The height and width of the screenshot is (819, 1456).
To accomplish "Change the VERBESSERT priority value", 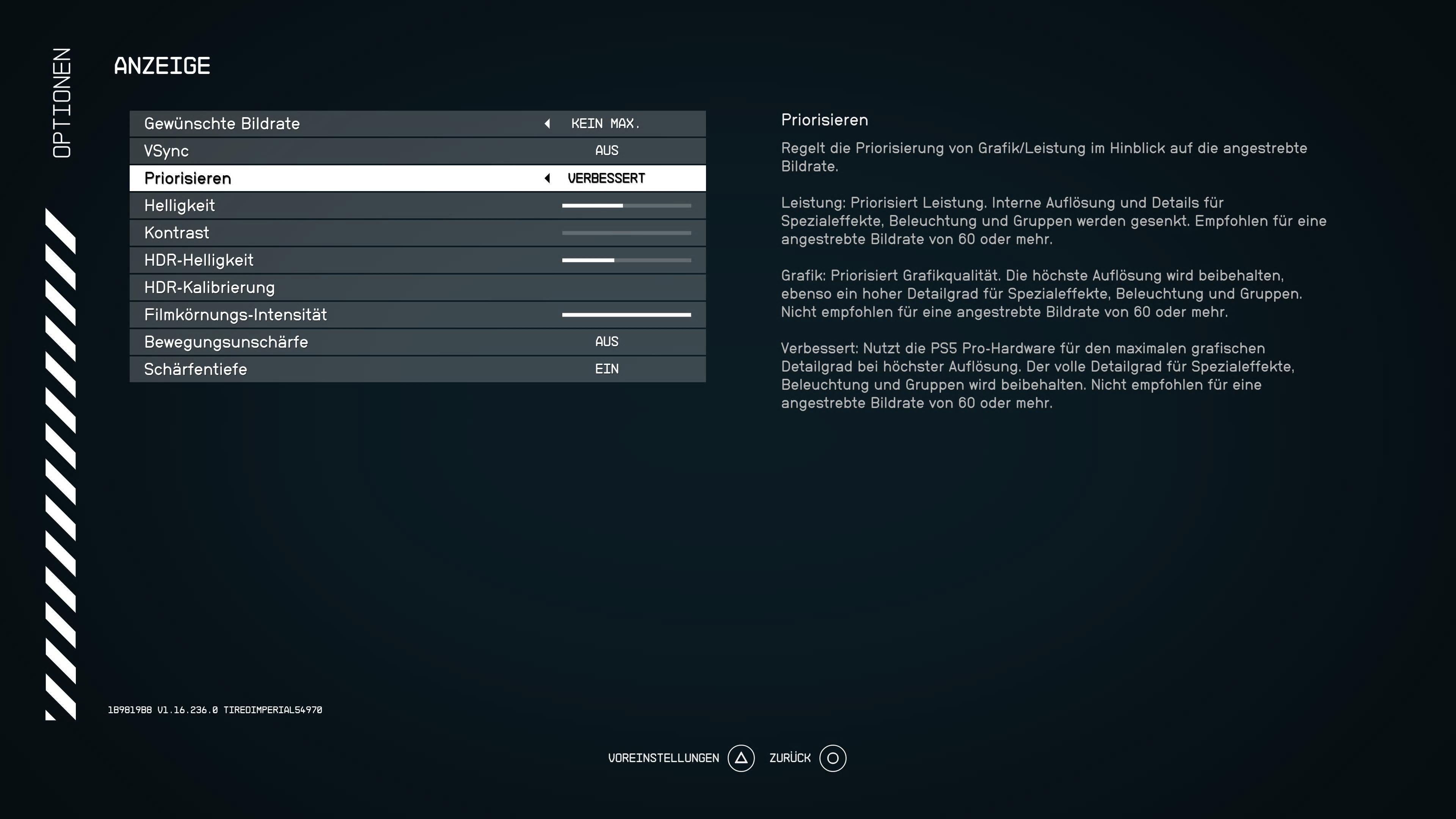I will 606,178.
